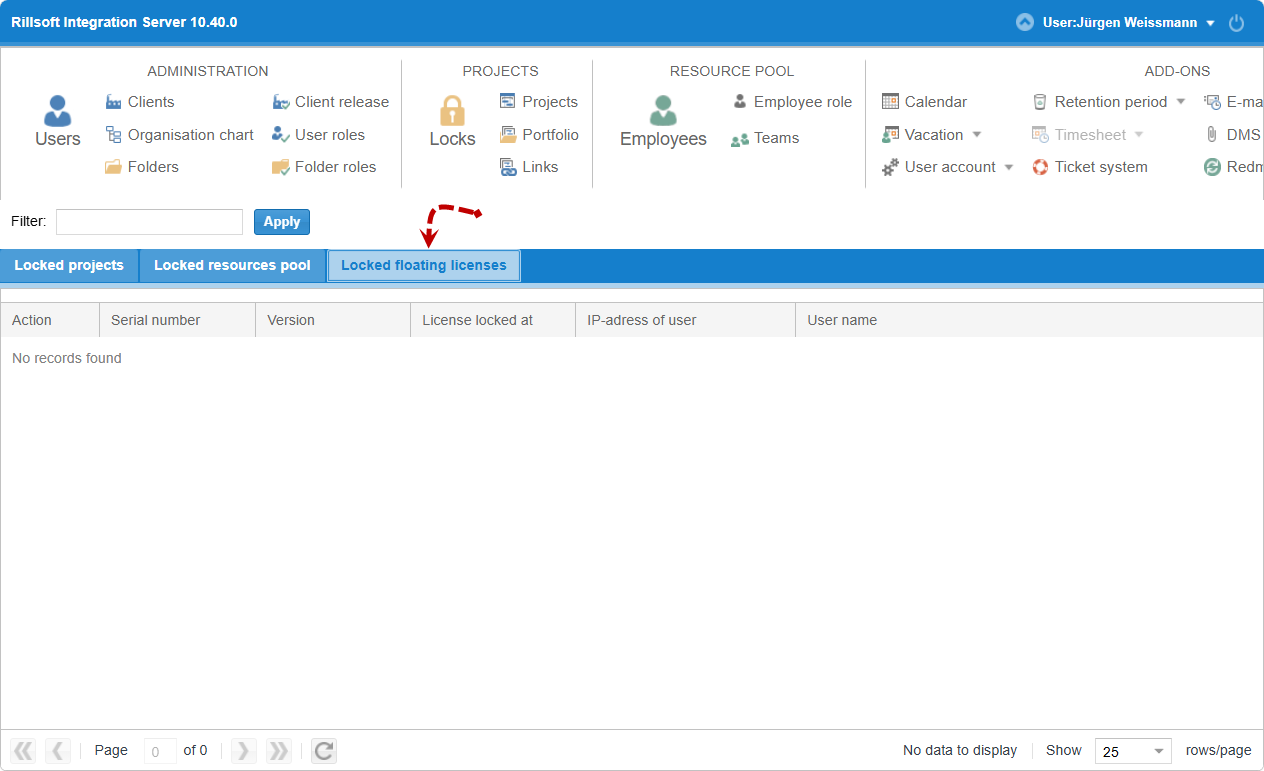Viewport: 1264px width, 771px height.
Task: Open Projects icon in Projects group
Action: tap(508, 102)
